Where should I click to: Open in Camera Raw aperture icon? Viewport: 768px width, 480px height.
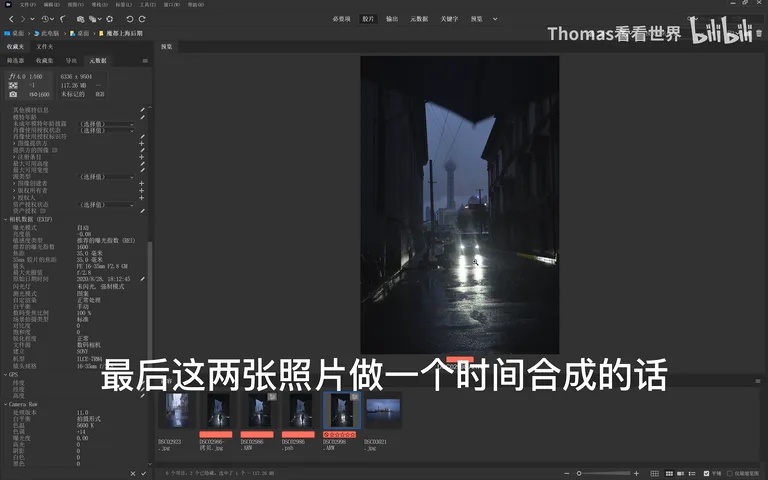coord(110,19)
